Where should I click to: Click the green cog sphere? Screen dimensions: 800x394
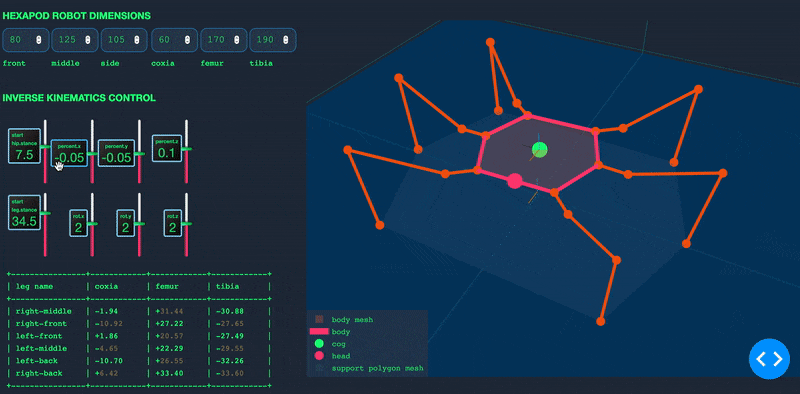(539, 150)
